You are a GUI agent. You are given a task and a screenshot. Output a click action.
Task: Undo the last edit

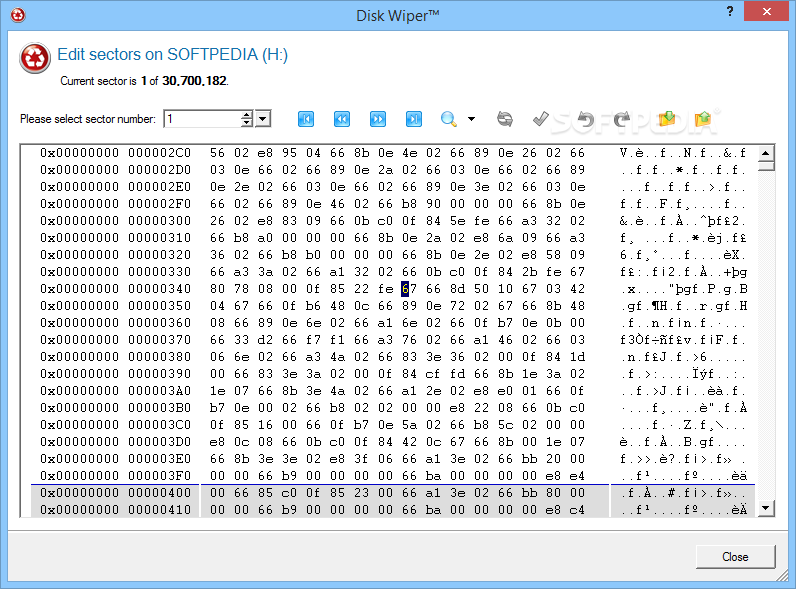click(x=586, y=119)
